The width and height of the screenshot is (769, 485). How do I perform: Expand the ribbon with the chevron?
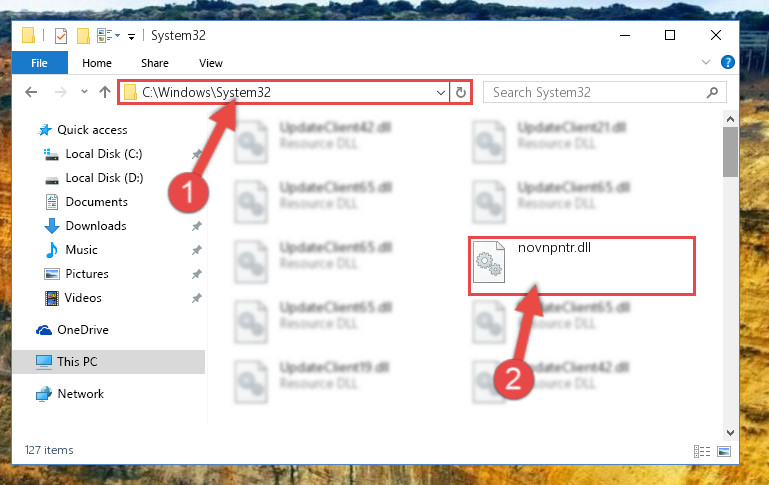pyautogui.click(x=706, y=62)
